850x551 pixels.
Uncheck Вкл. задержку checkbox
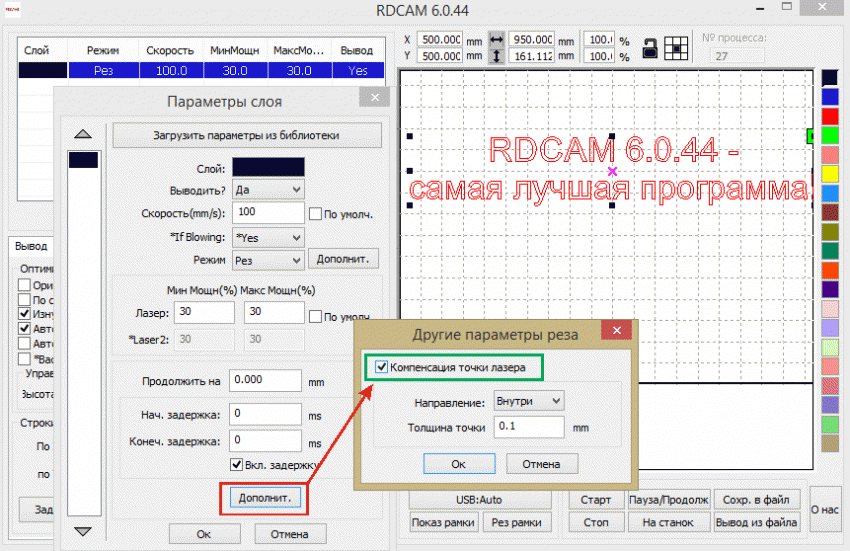pyautogui.click(x=236, y=464)
